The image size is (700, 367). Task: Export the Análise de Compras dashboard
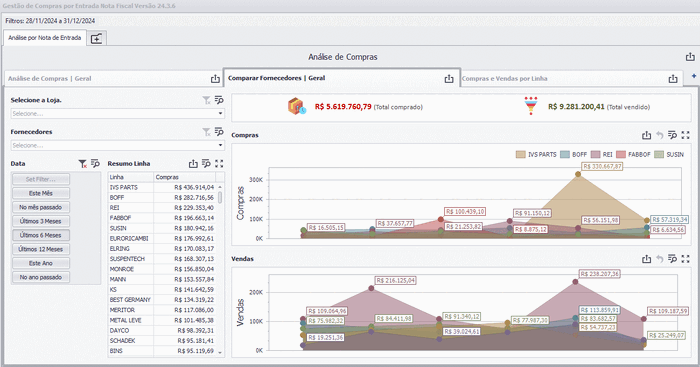(x=690, y=57)
